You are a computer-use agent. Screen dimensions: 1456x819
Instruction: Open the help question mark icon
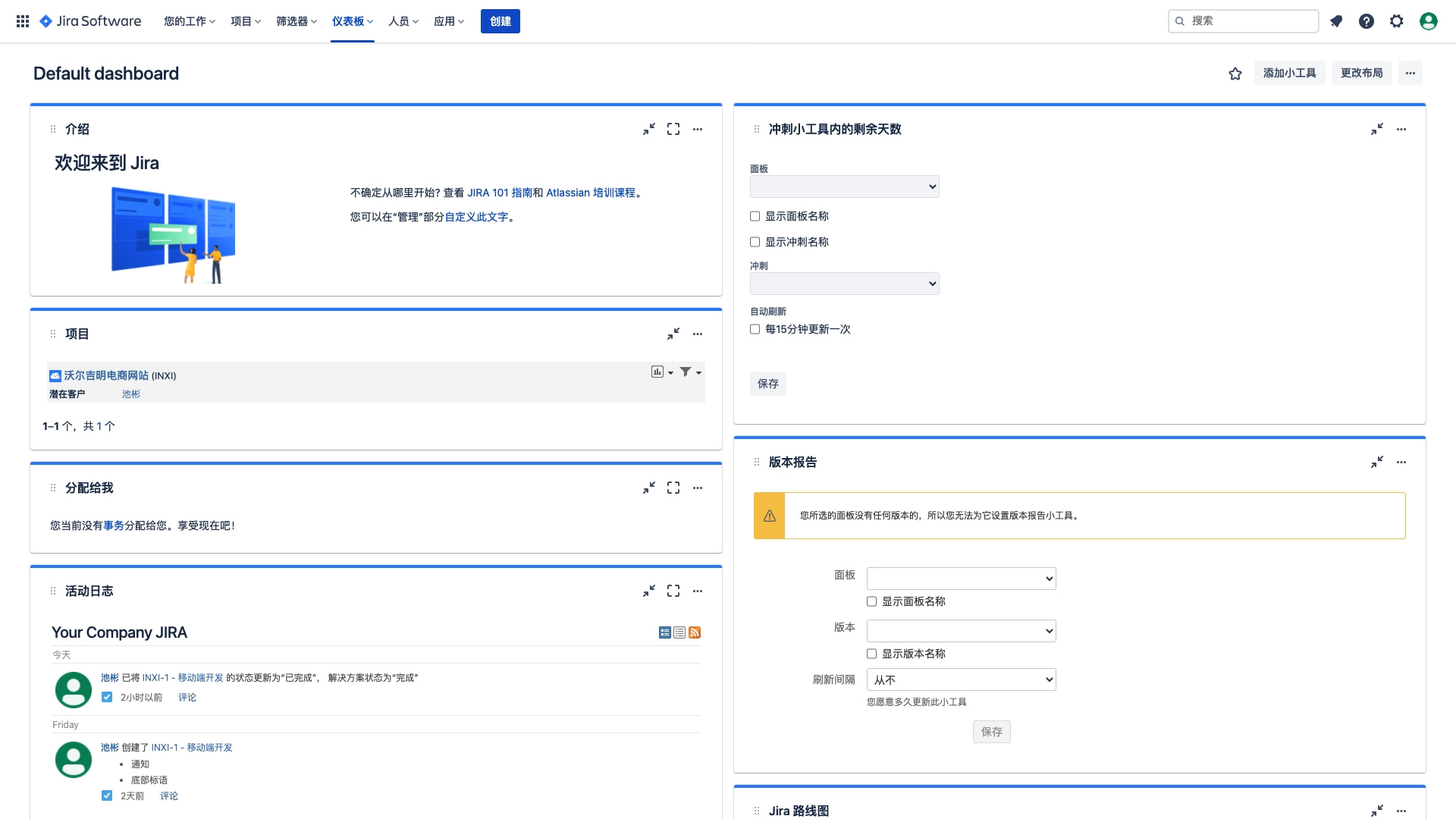[1367, 21]
